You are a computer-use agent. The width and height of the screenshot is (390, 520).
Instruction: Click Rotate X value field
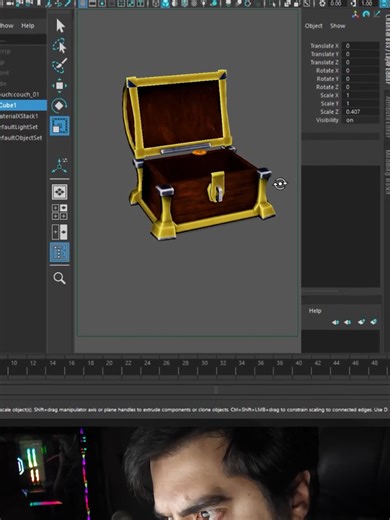tap(361, 71)
